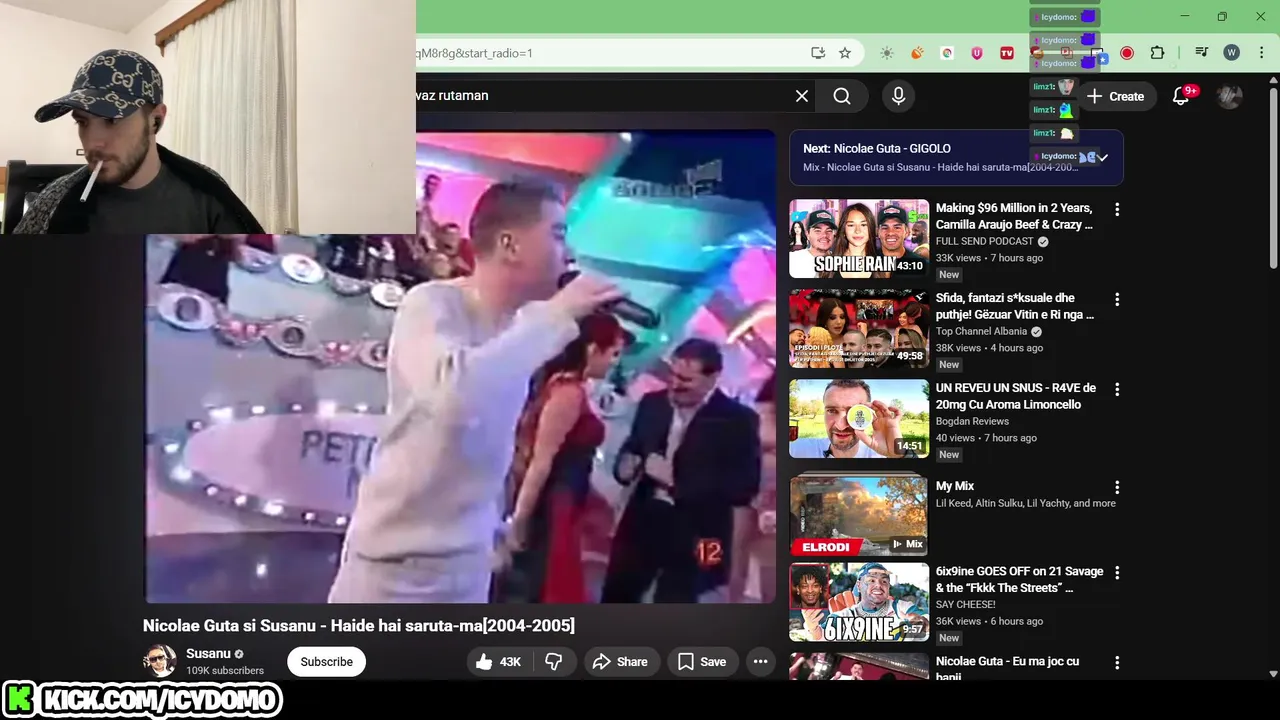Clear the YouTube search box with X
Viewport: 1280px width, 720px height.
pyautogui.click(x=802, y=96)
